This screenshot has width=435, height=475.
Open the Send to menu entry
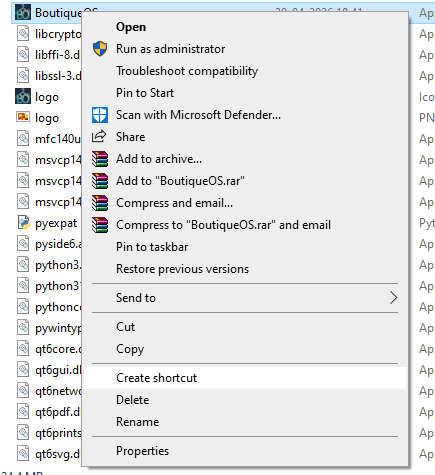245,298
